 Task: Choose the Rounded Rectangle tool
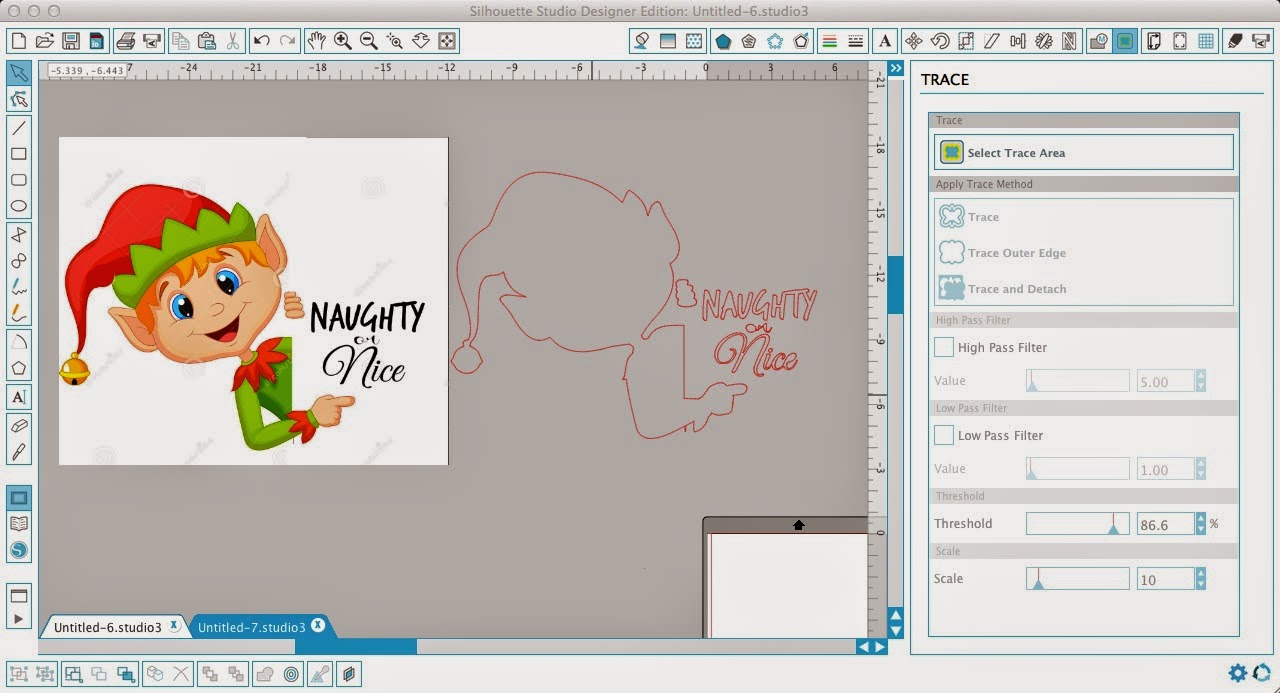click(x=18, y=180)
